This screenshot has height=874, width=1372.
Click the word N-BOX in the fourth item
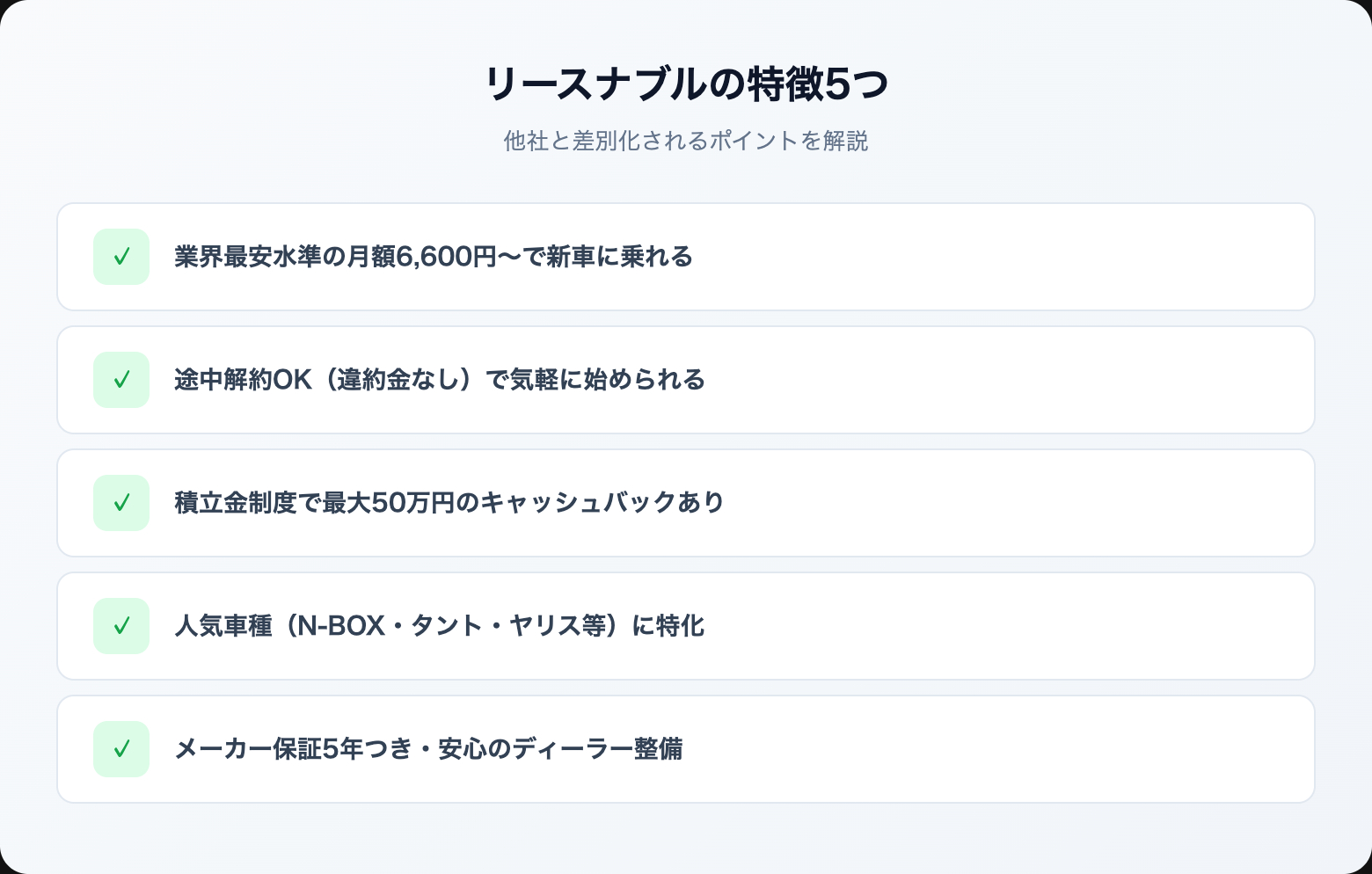click(341, 626)
